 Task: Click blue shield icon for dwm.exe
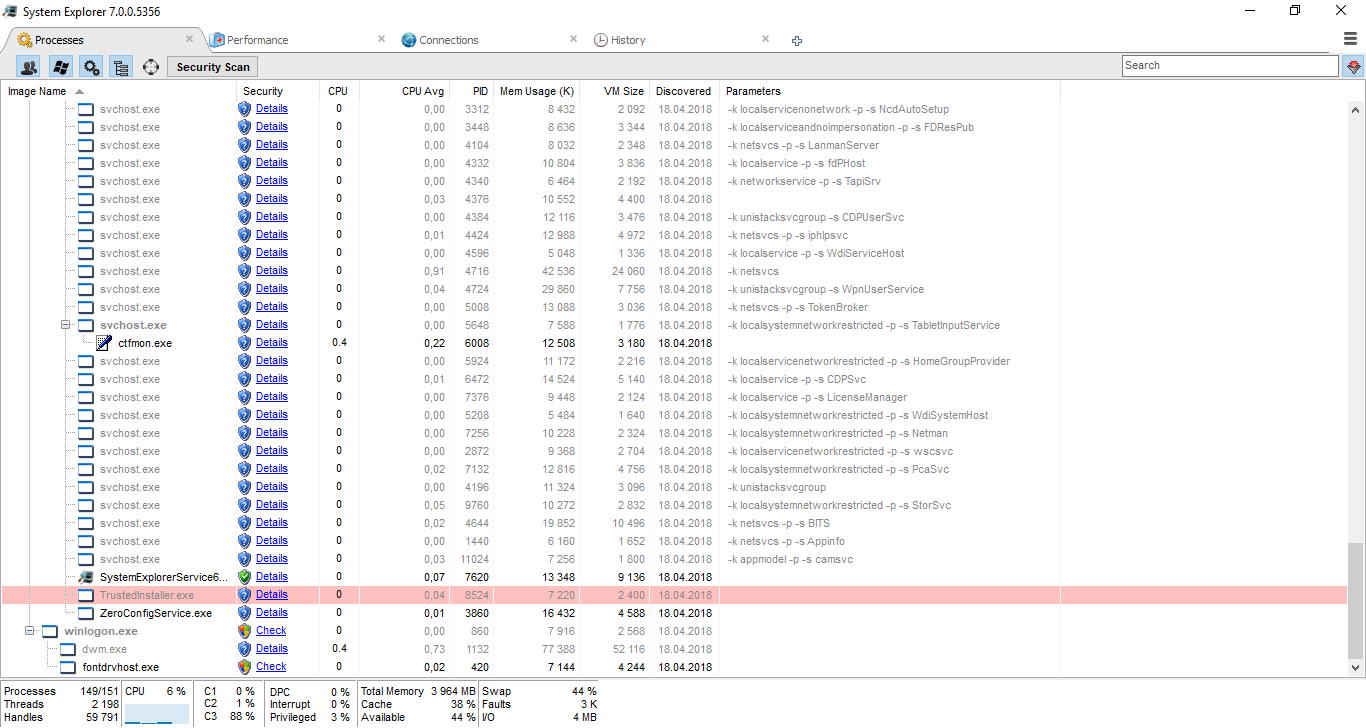[x=244, y=649]
